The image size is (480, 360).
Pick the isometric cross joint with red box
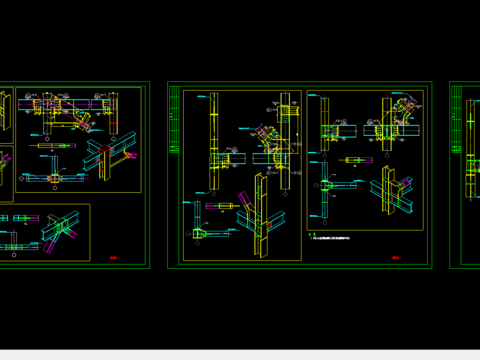point(110,156)
